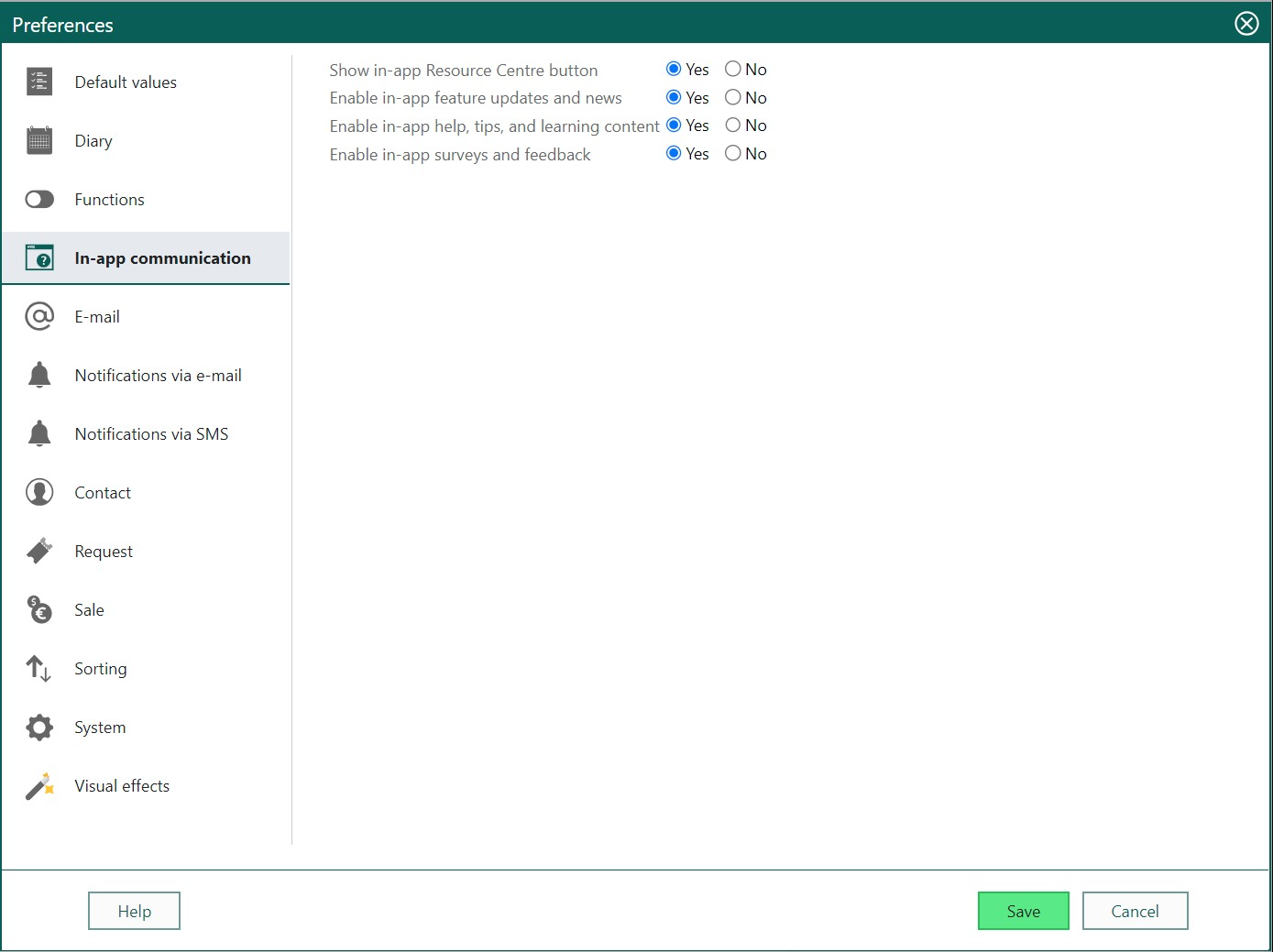
Task: Open Sorting preferences
Action: point(146,669)
